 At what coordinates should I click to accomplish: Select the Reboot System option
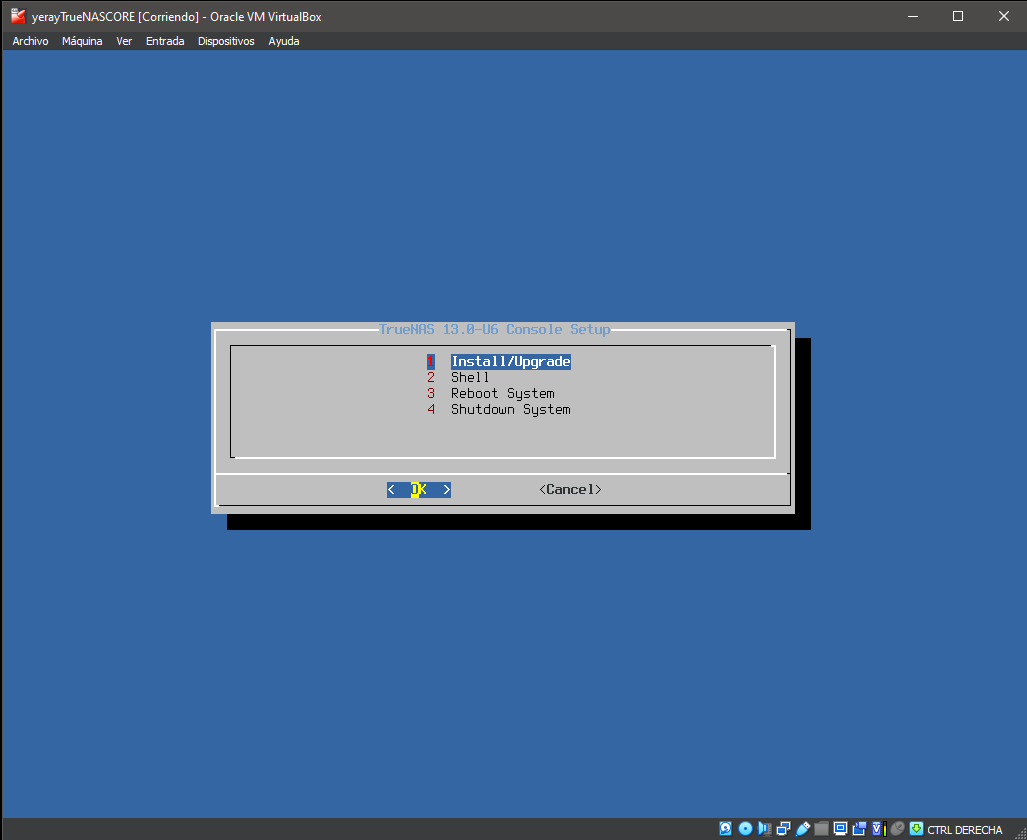point(502,393)
